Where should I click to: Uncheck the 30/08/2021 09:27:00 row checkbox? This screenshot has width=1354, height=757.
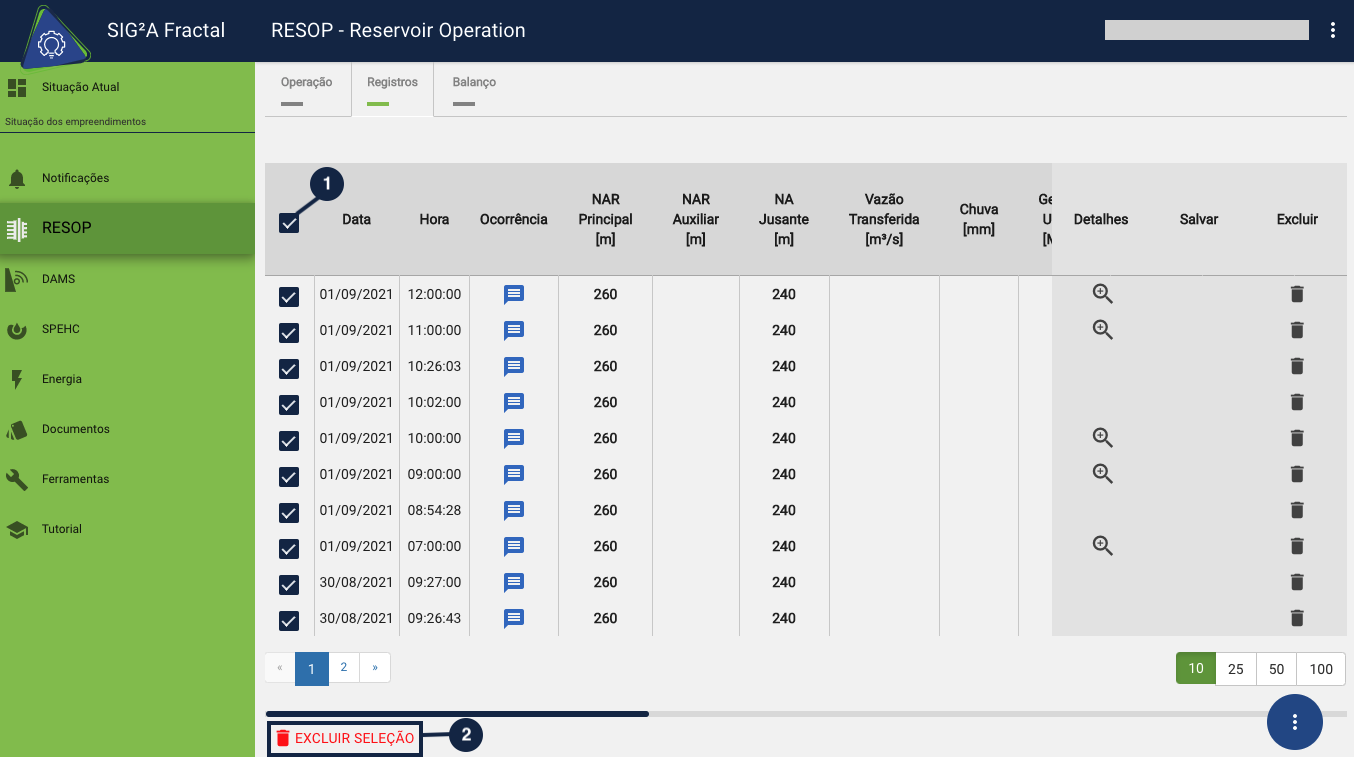289,584
